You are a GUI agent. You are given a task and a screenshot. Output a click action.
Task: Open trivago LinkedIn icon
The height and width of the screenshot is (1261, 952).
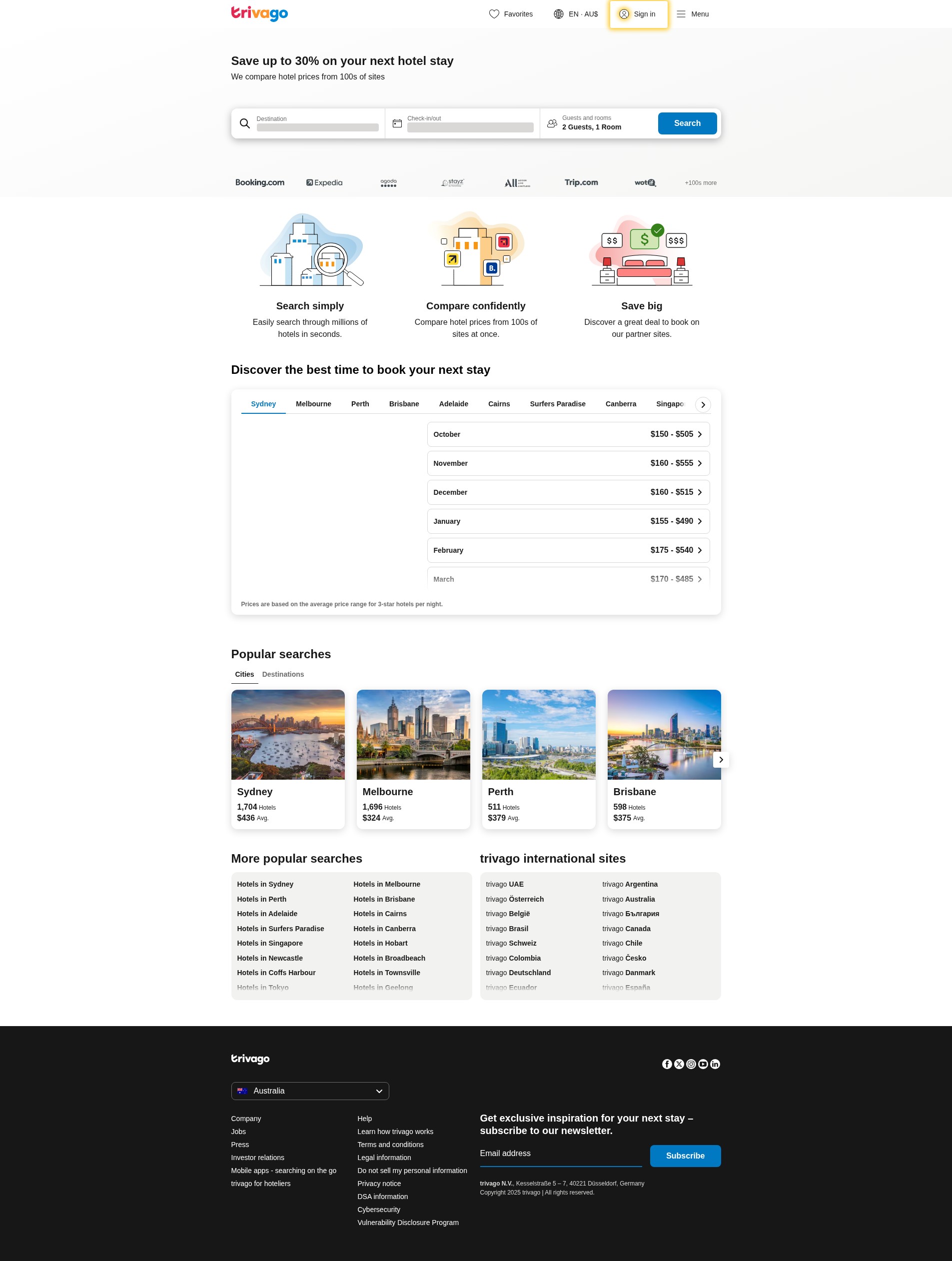(x=715, y=1064)
